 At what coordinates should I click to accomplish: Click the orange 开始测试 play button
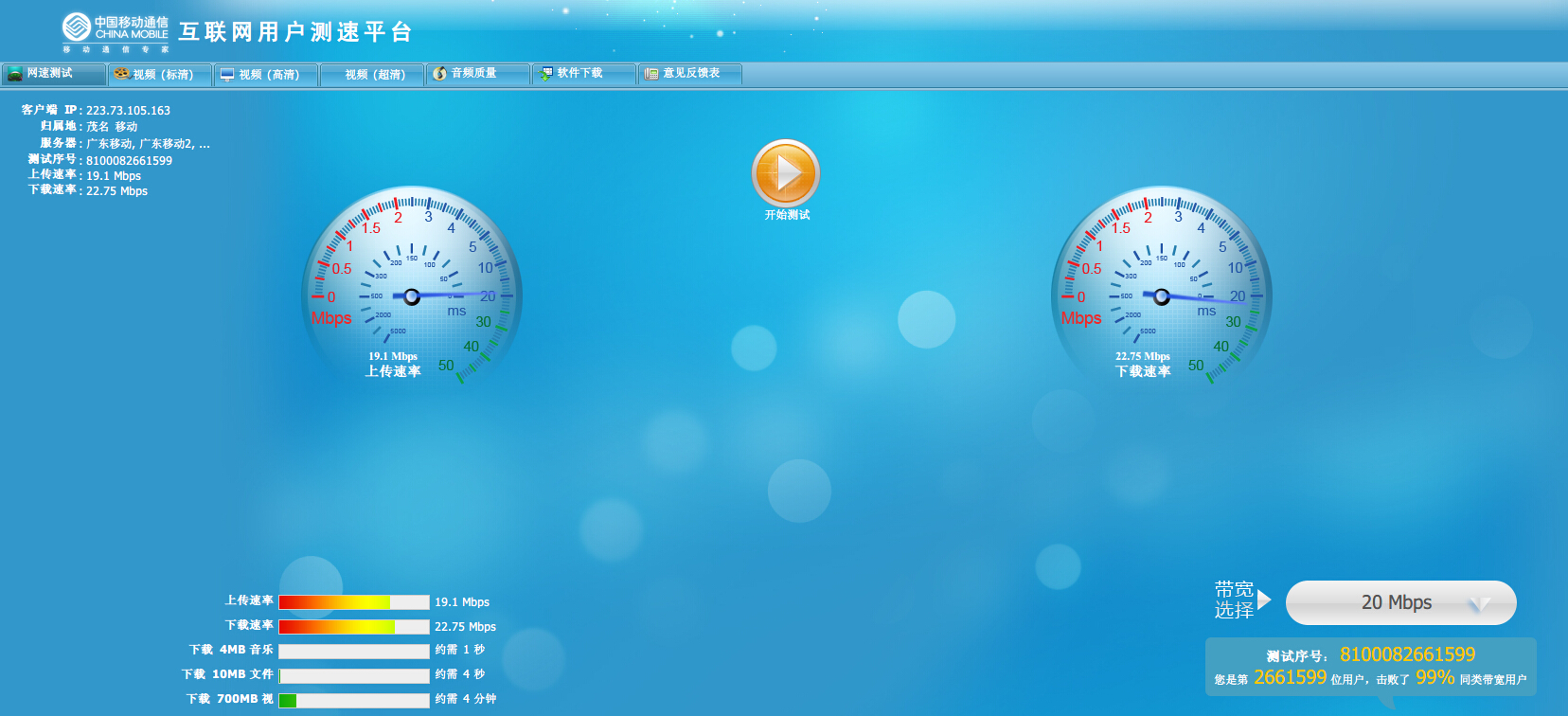tap(785, 173)
